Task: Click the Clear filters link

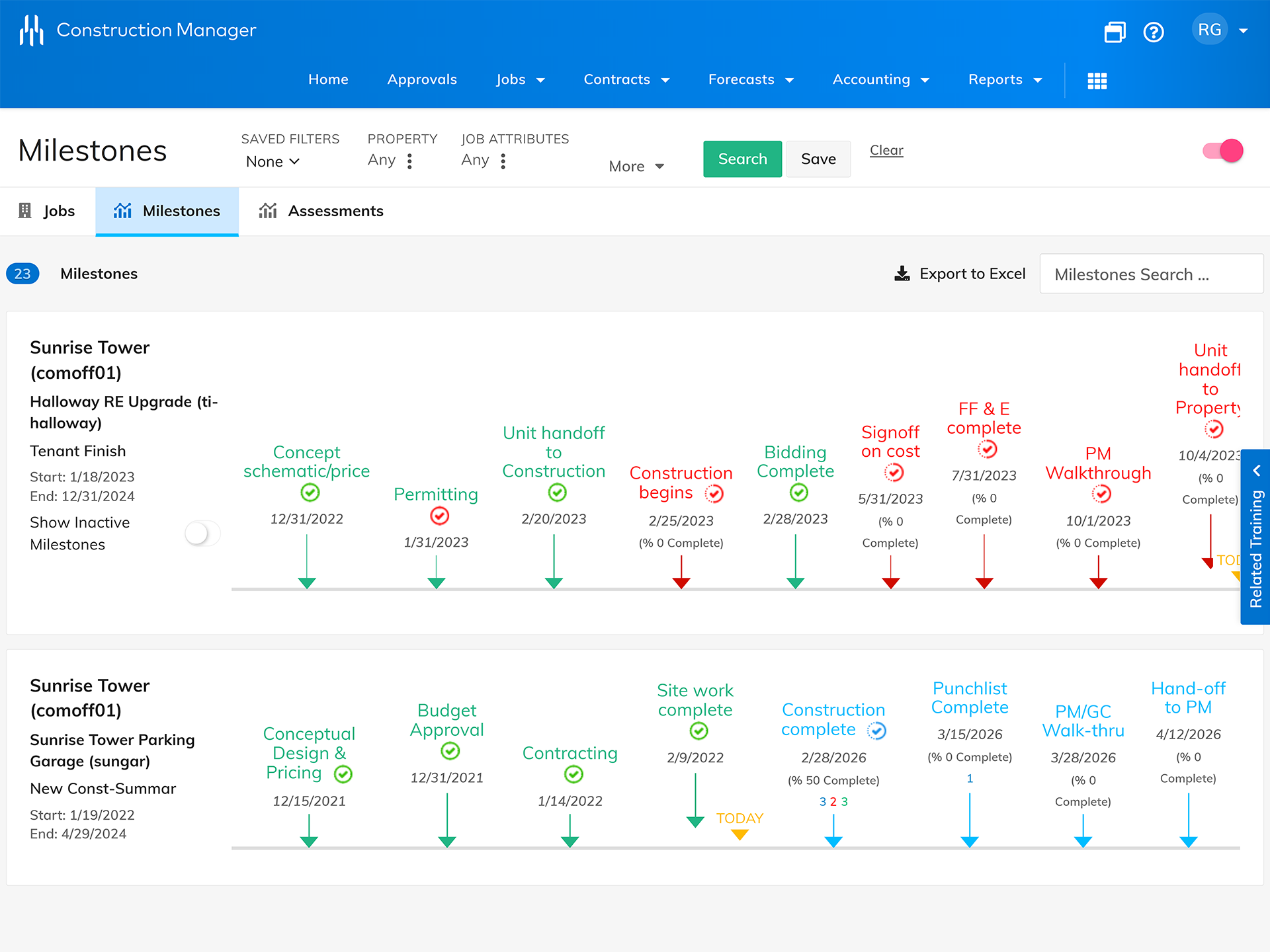Action: [x=886, y=150]
